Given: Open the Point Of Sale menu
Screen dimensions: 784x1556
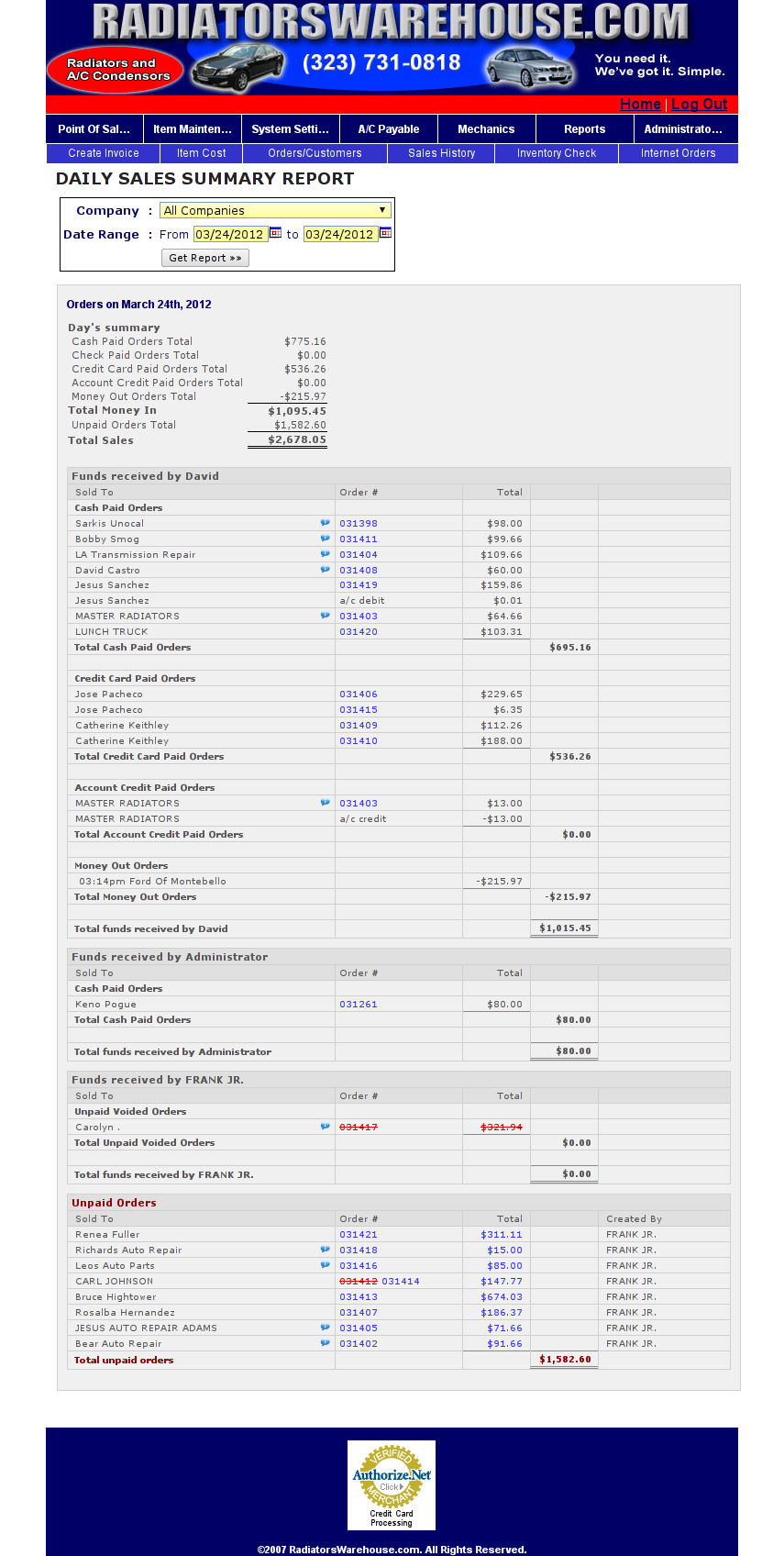Looking at the screenshot, I should click(x=94, y=129).
